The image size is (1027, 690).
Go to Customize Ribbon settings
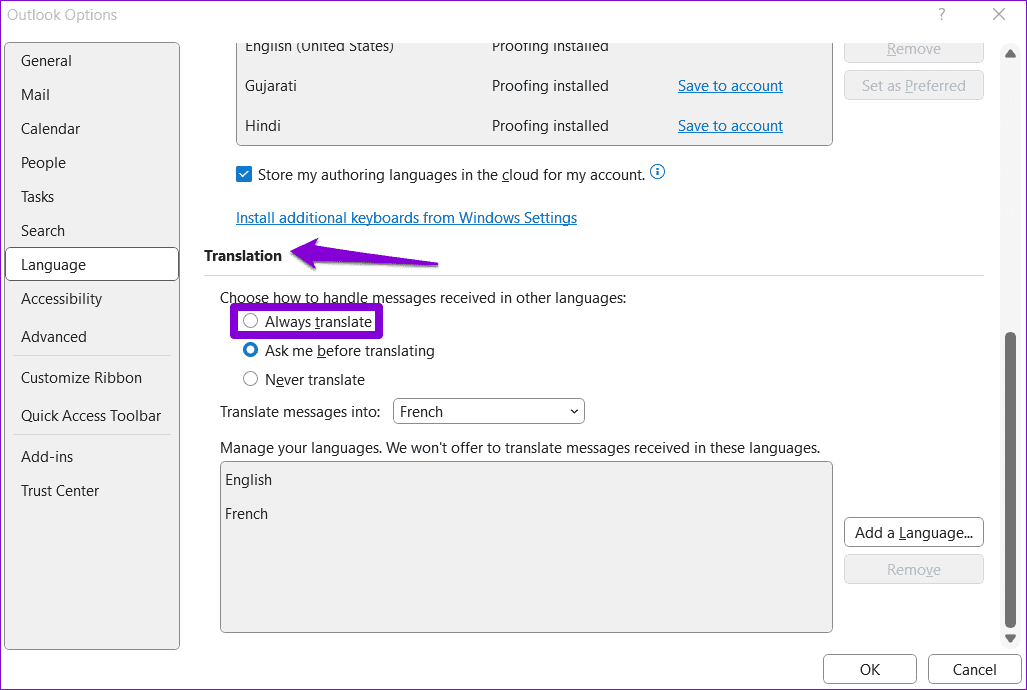tap(92, 378)
